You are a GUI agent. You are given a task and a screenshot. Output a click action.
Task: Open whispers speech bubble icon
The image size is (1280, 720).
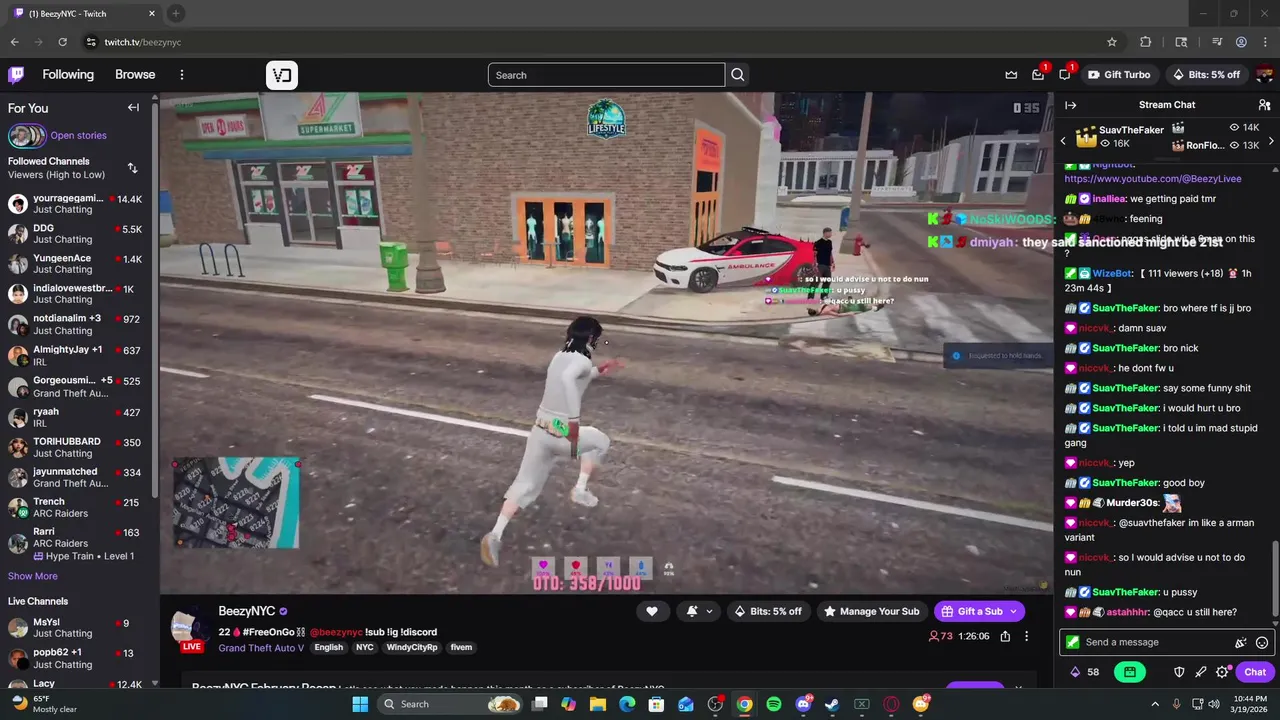click(1065, 75)
